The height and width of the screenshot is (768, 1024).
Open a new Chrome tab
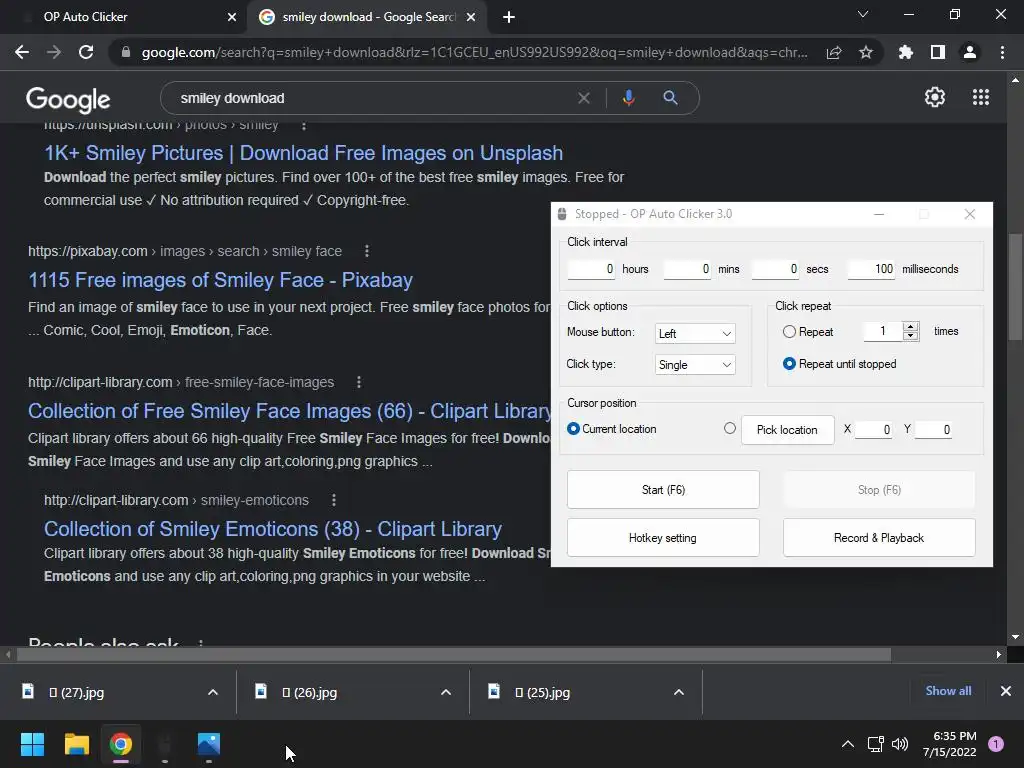click(509, 17)
